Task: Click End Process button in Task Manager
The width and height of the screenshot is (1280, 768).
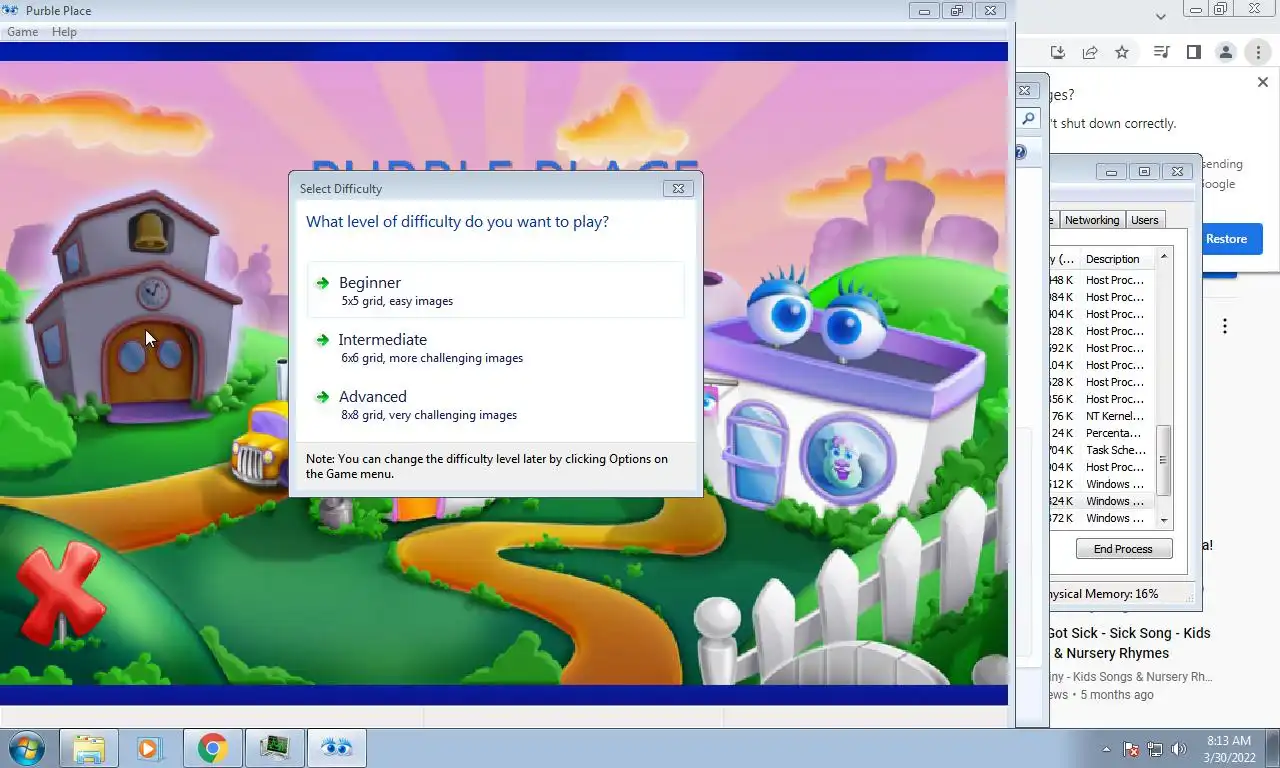Action: (1123, 549)
